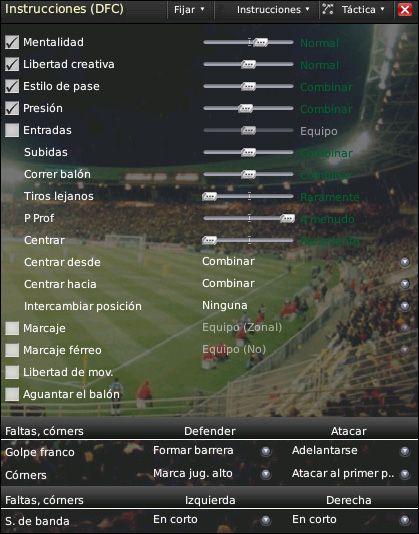
Task: Click Intercambiar posición round arrow icon
Action: (405, 306)
